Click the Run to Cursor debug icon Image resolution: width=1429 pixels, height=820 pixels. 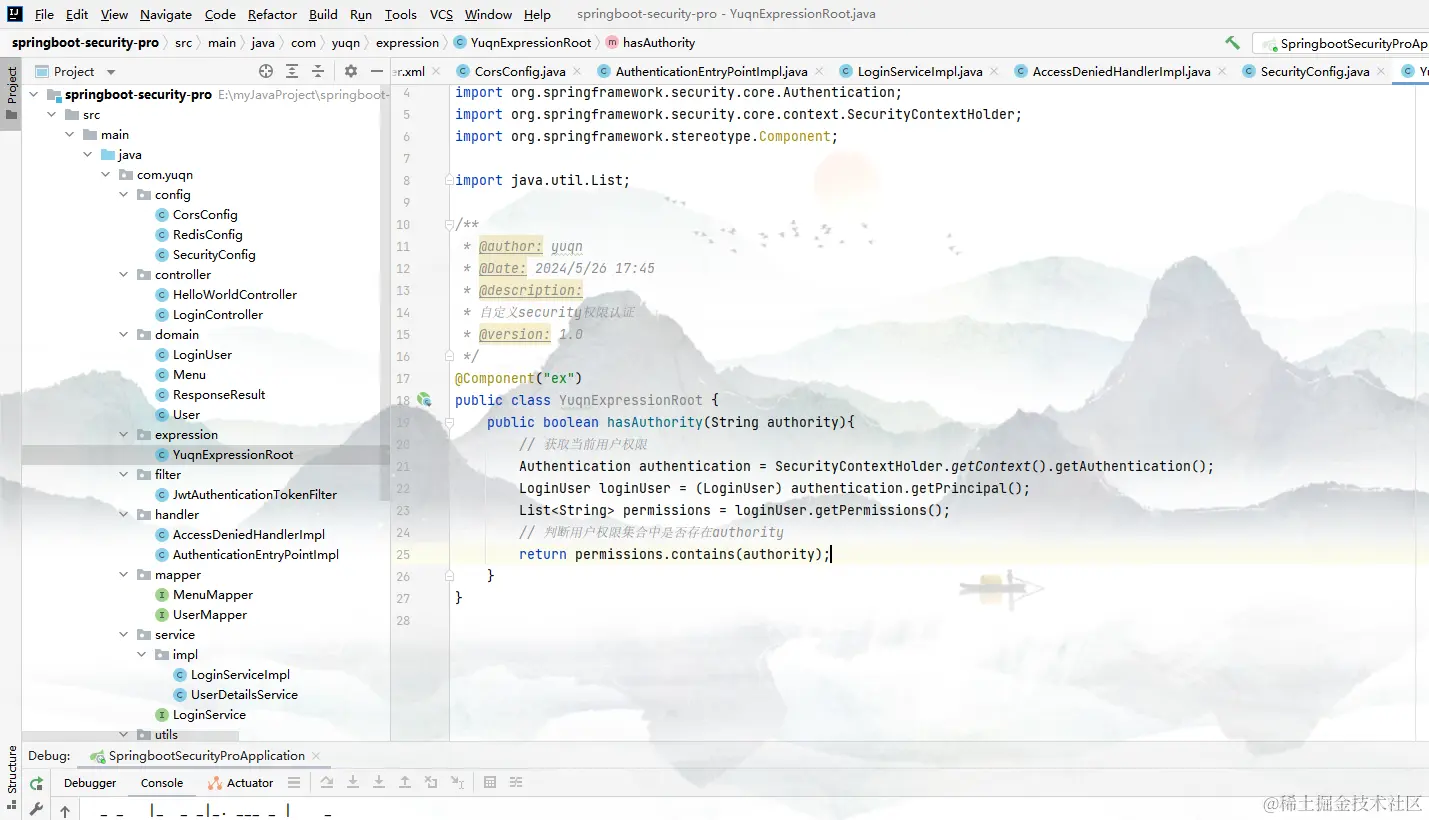[x=457, y=783]
